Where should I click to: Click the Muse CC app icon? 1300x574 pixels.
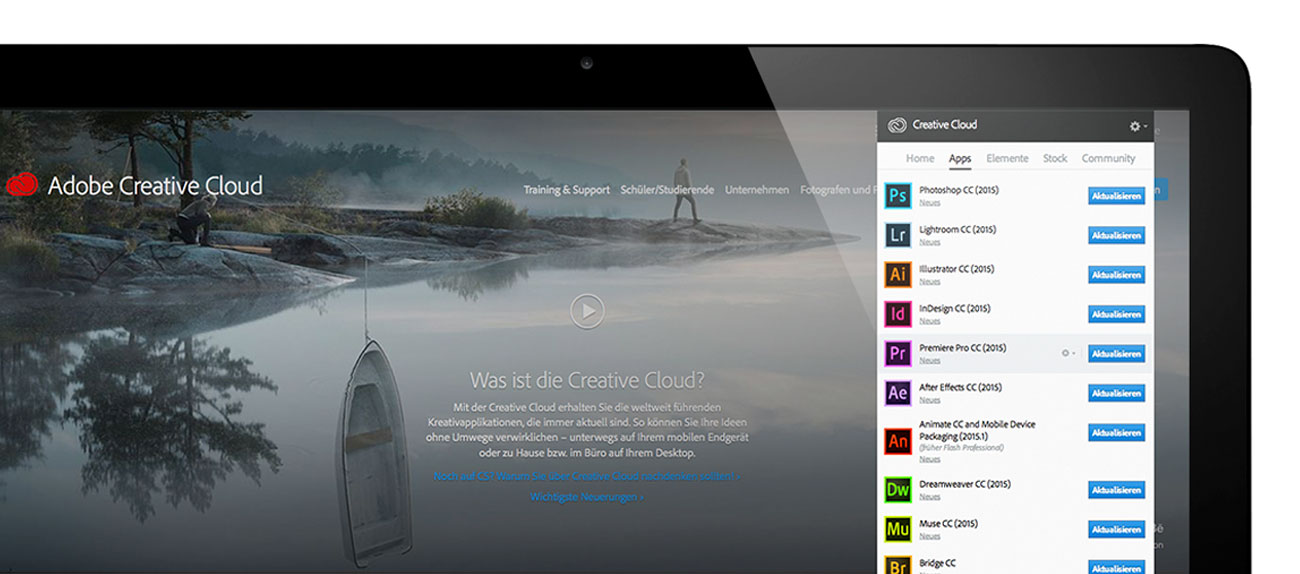coord(897,529)
